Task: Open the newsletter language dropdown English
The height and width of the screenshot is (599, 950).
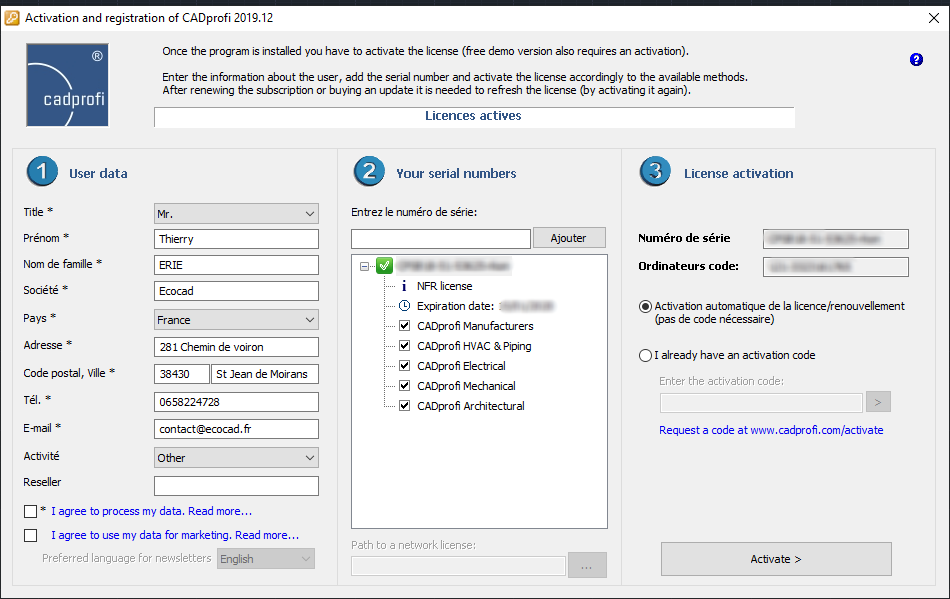Action: pos(266,559)
